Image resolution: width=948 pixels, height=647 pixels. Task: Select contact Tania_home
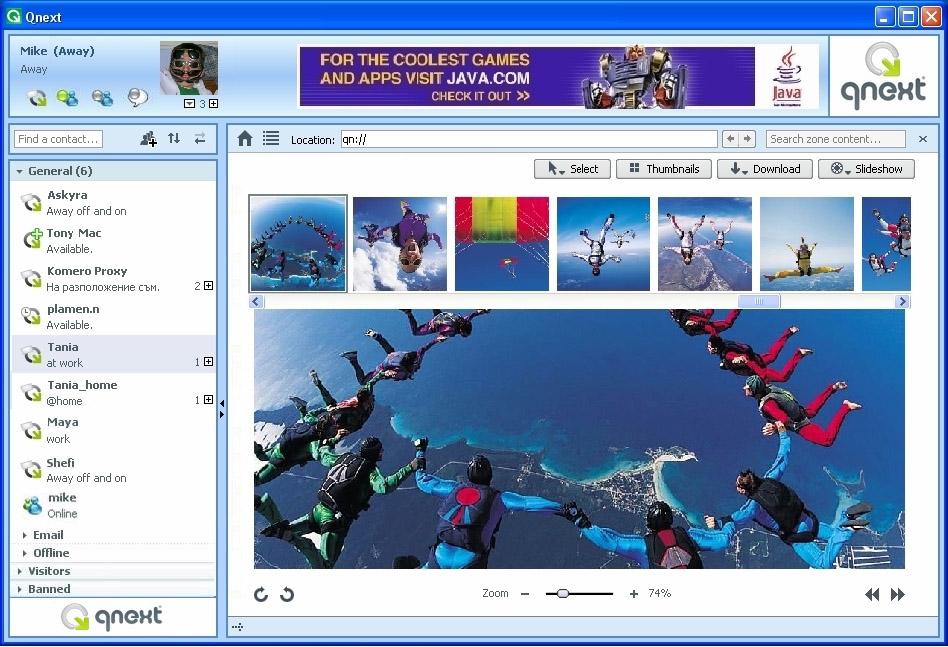(114, 392)
